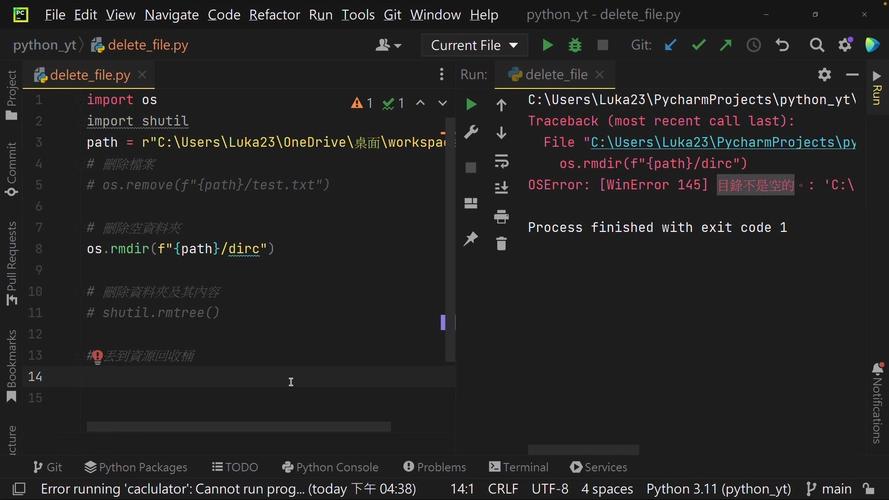Click Git update project arrow icon
This screenshot has width=889, height=500.
(x=670, y=45)
